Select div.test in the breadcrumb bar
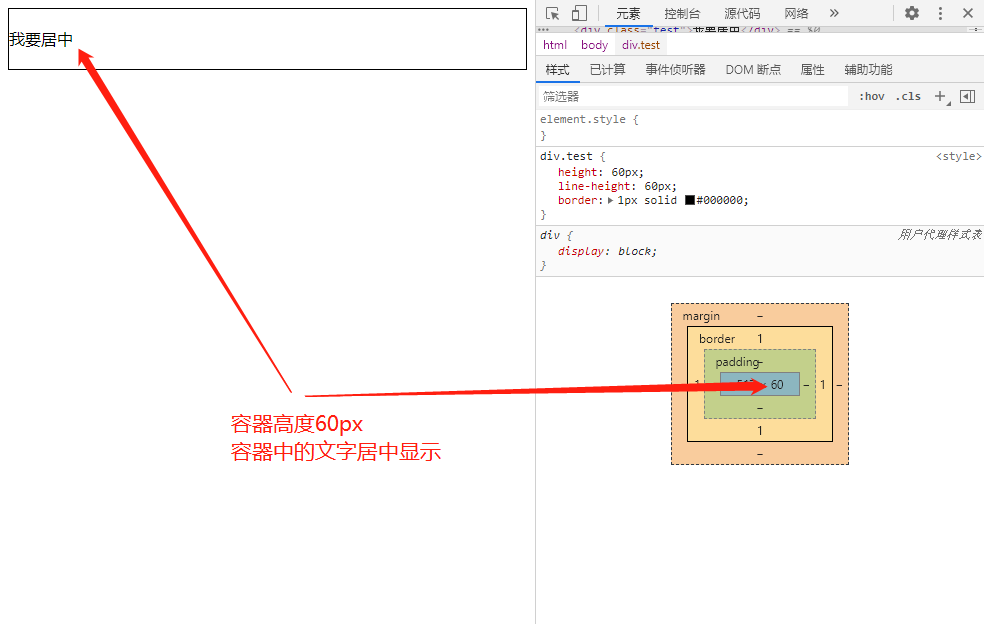The image size is (984, 624). pos(640,44)
